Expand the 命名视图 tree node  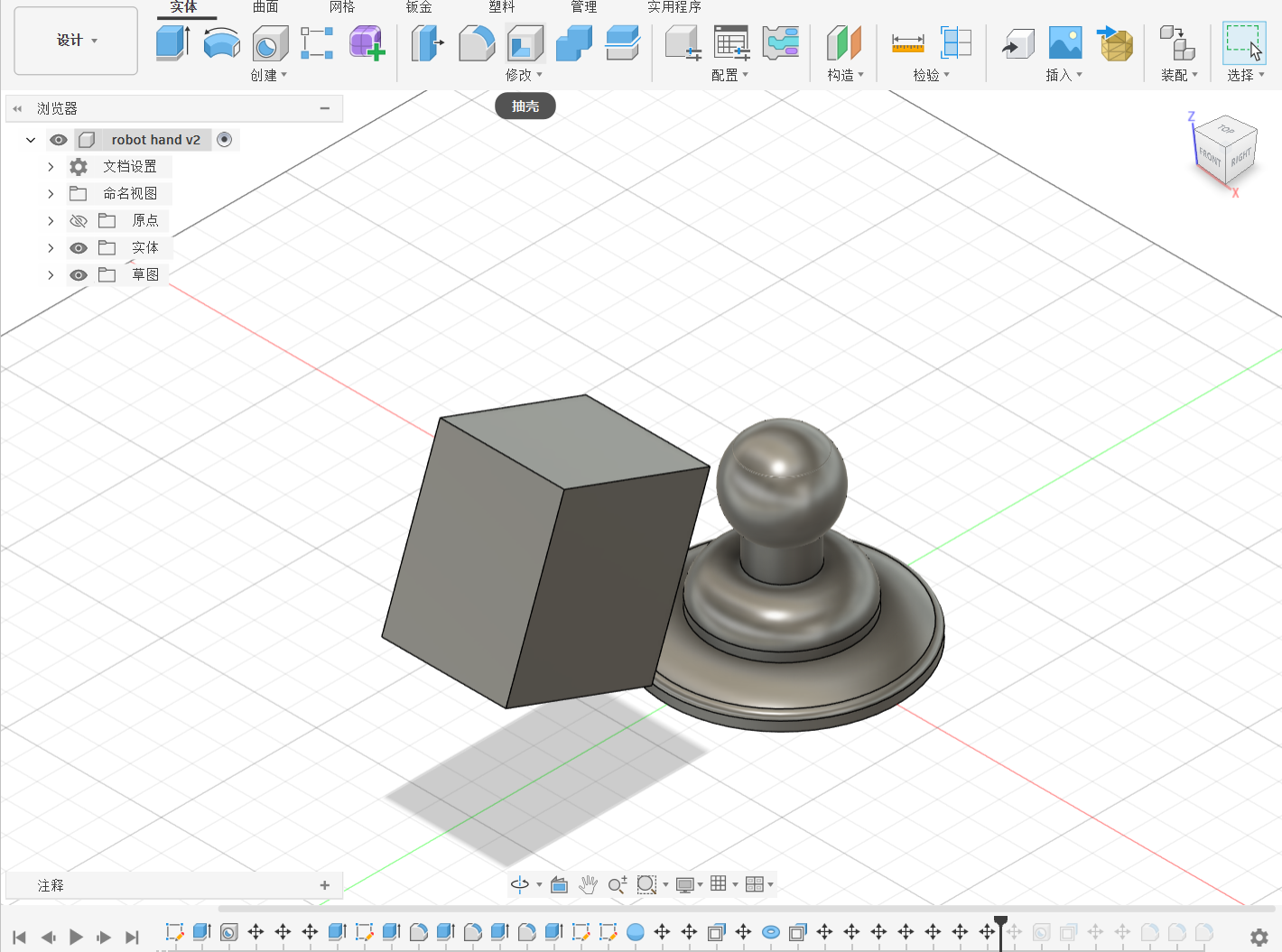click(x=51, y=194)
